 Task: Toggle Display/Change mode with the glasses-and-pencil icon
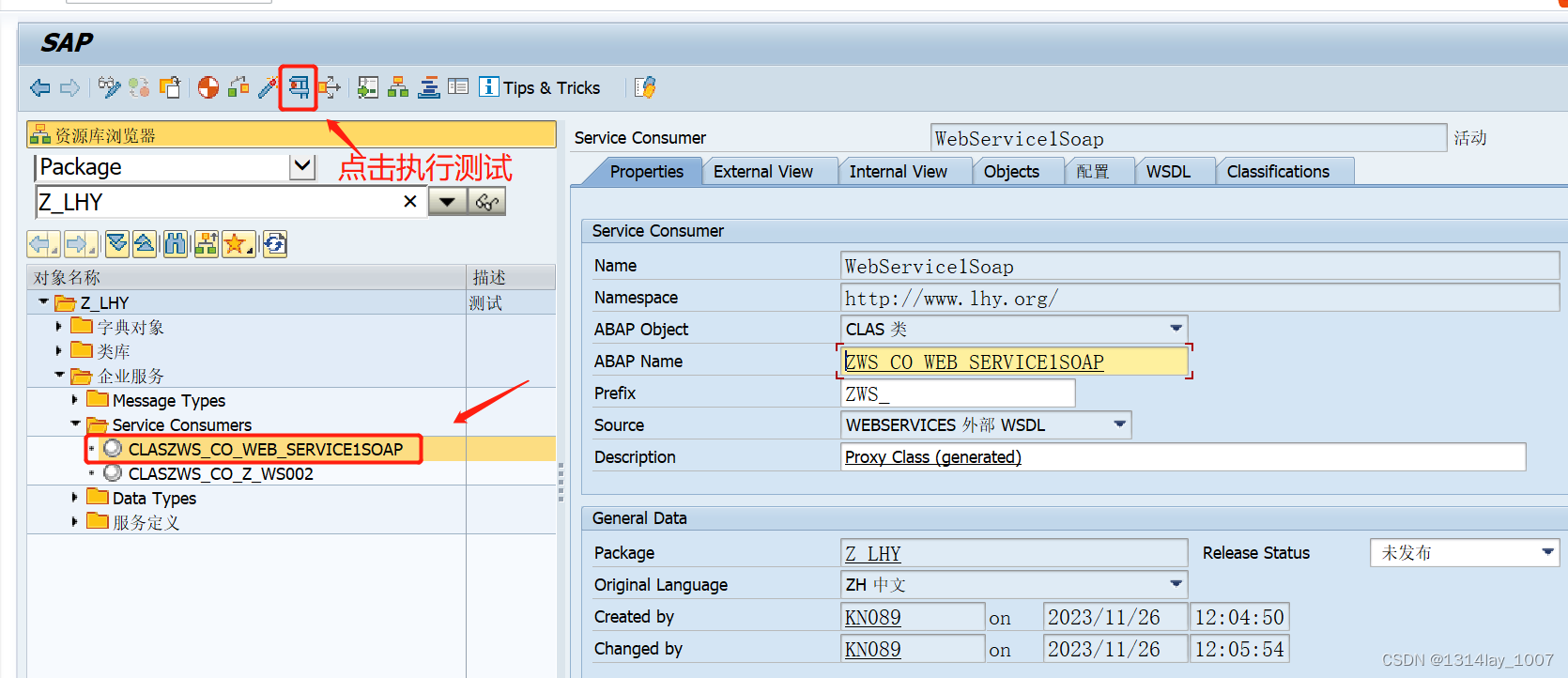tap(110, 88)
